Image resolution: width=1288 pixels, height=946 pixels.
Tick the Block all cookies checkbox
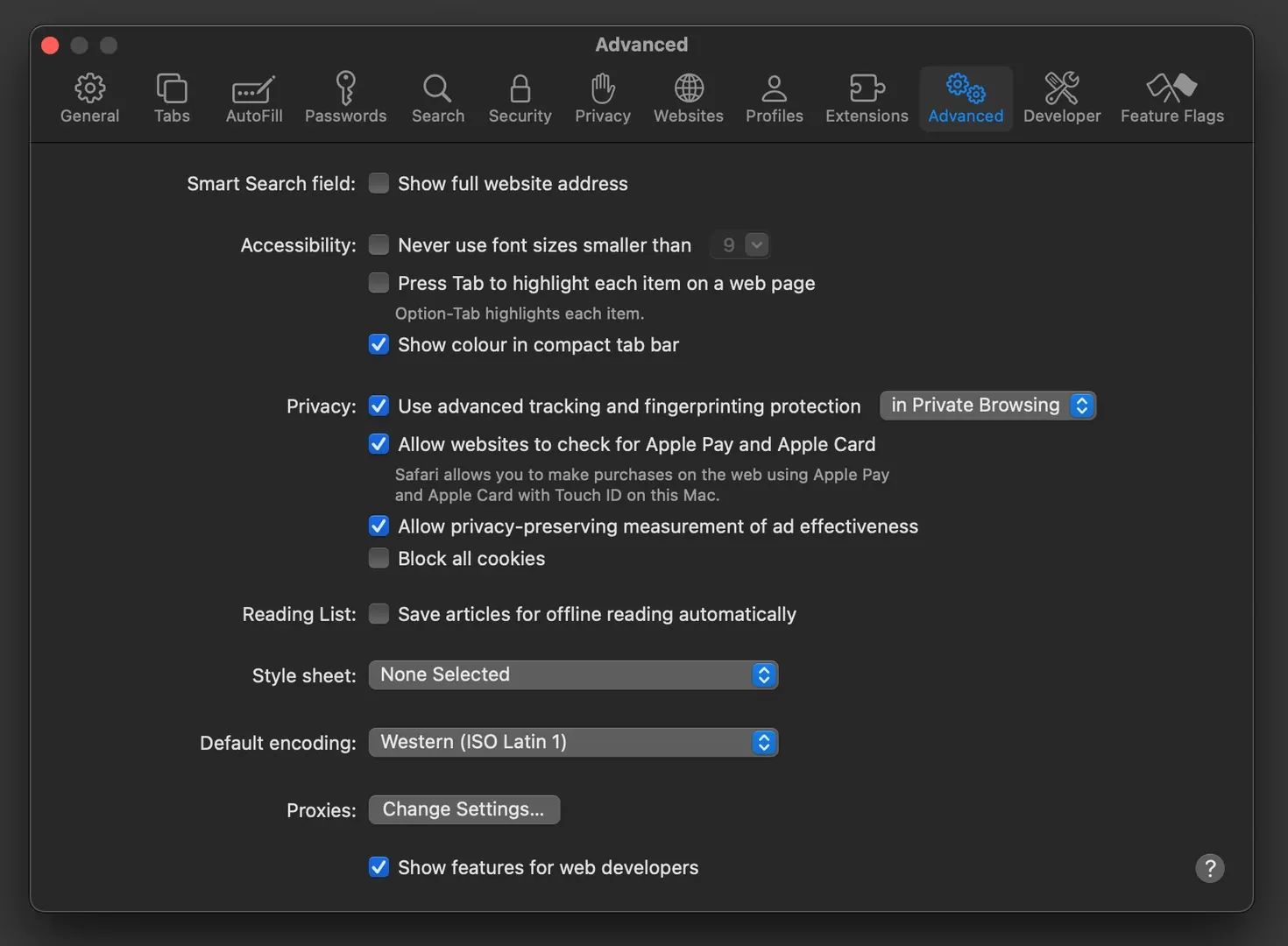click(x=379, y=558)
